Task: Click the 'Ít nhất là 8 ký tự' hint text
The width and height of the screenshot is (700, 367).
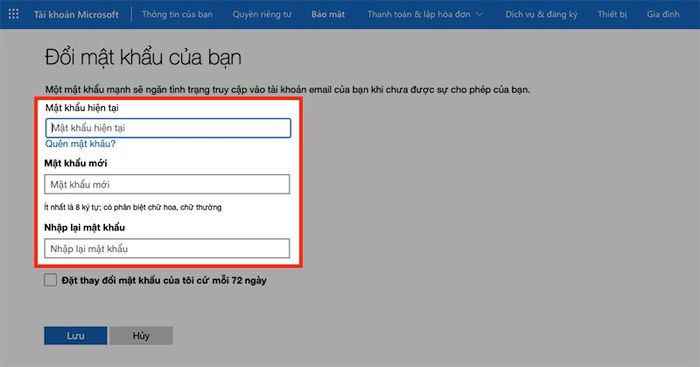Action: [133, 207]
